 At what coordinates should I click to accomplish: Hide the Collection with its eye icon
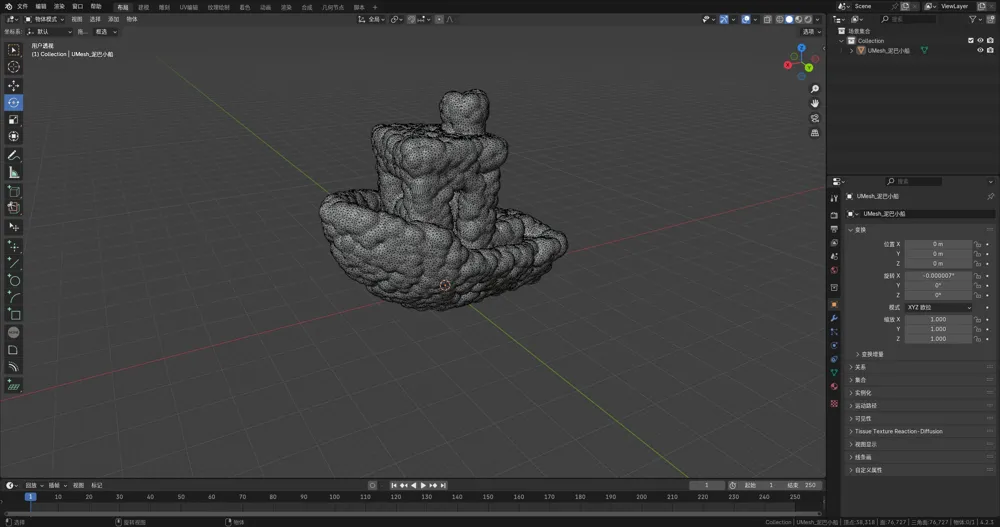980,41
